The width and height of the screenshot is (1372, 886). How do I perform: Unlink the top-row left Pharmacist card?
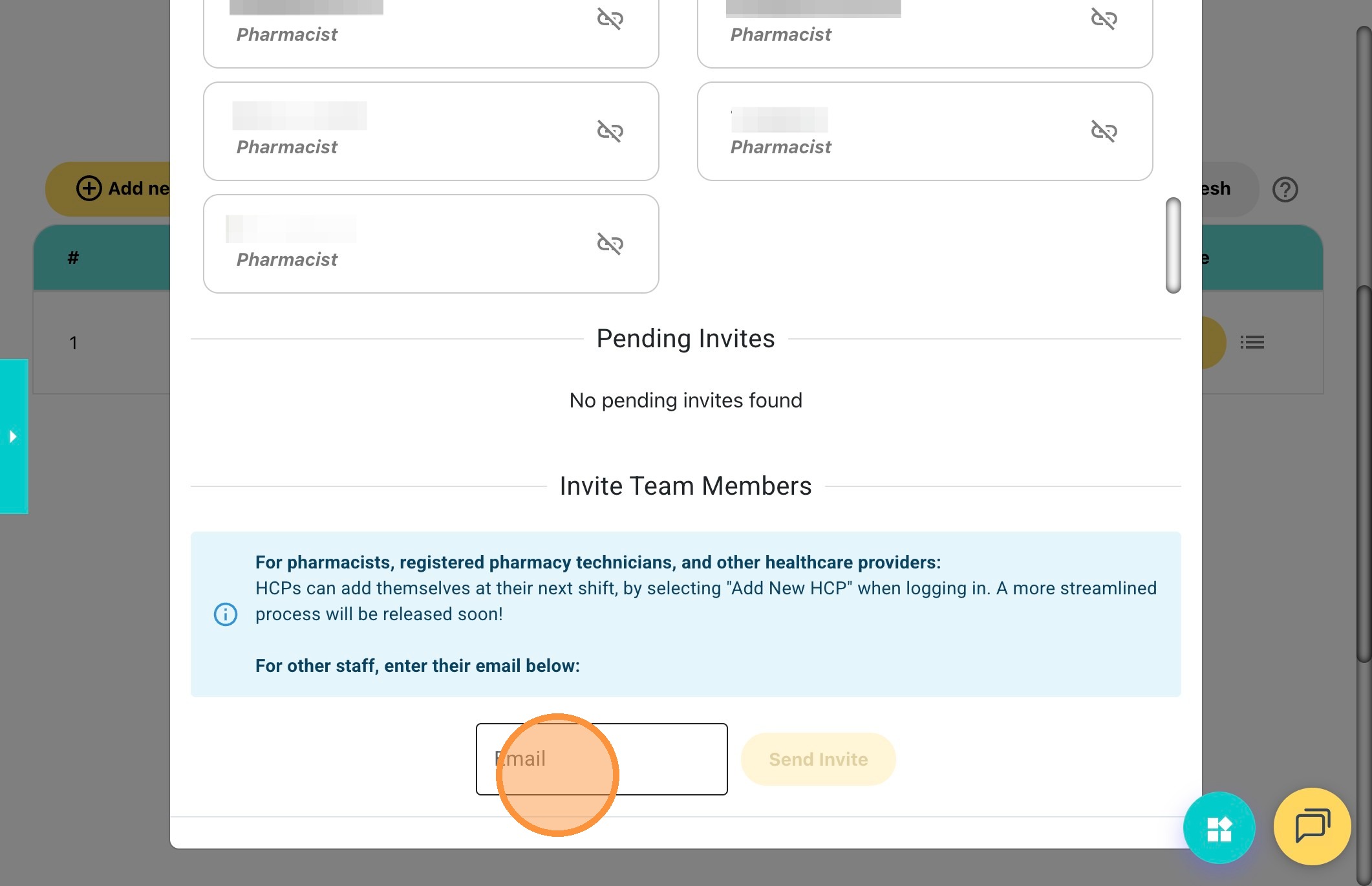[x=610, y=19]
